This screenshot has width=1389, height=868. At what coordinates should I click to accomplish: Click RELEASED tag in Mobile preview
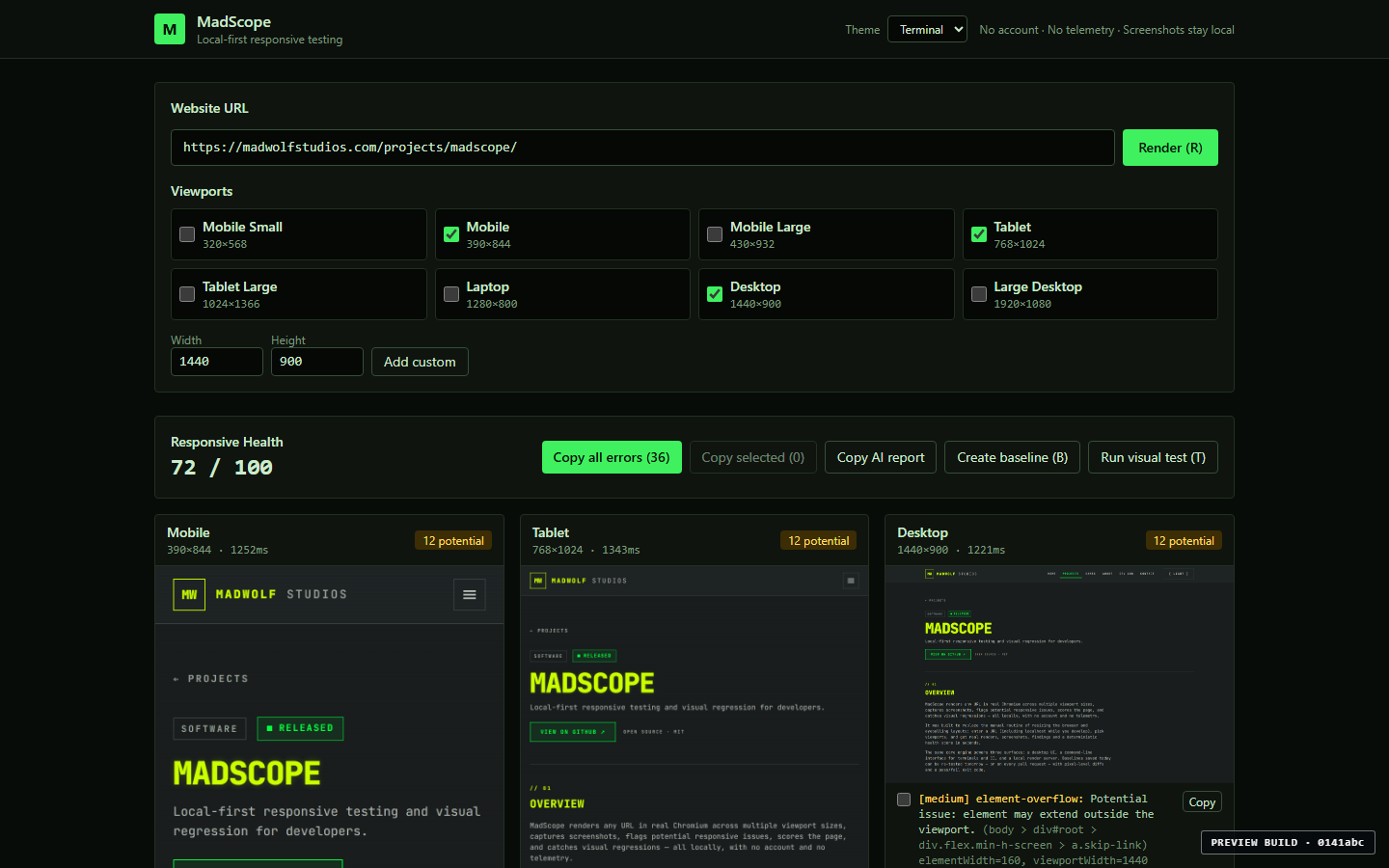tap(300, 728)
